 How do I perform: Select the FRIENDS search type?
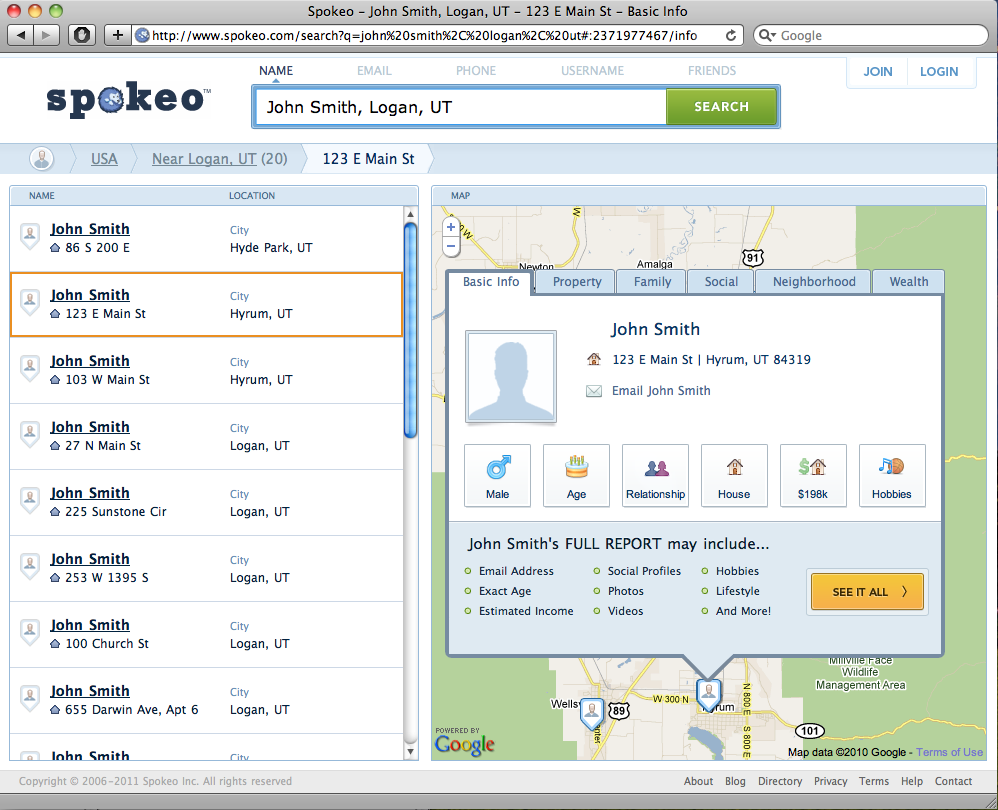[x=712, y=71]
